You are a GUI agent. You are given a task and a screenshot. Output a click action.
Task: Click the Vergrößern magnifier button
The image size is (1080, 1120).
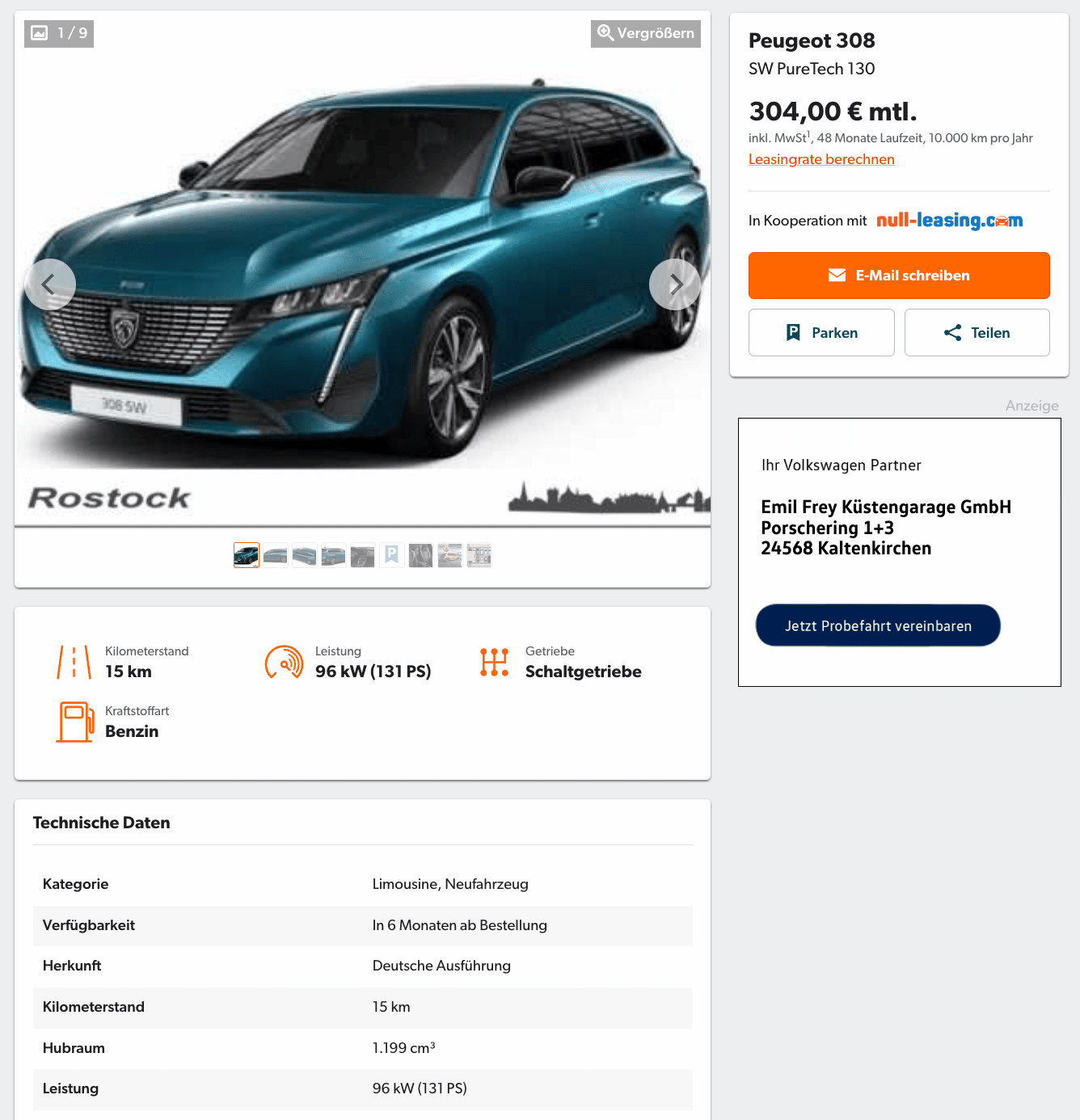646,33
